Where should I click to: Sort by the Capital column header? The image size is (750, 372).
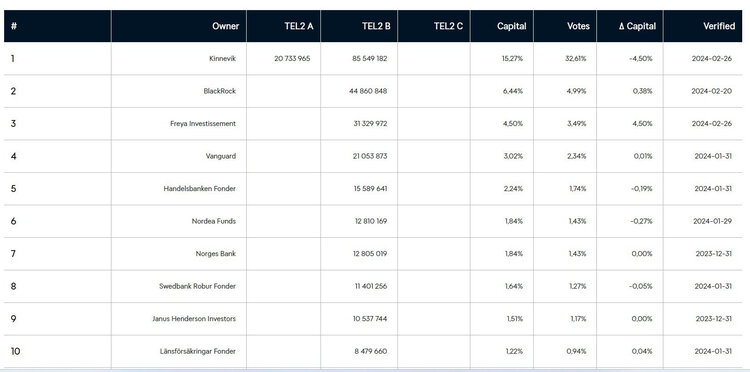[511, 26]
